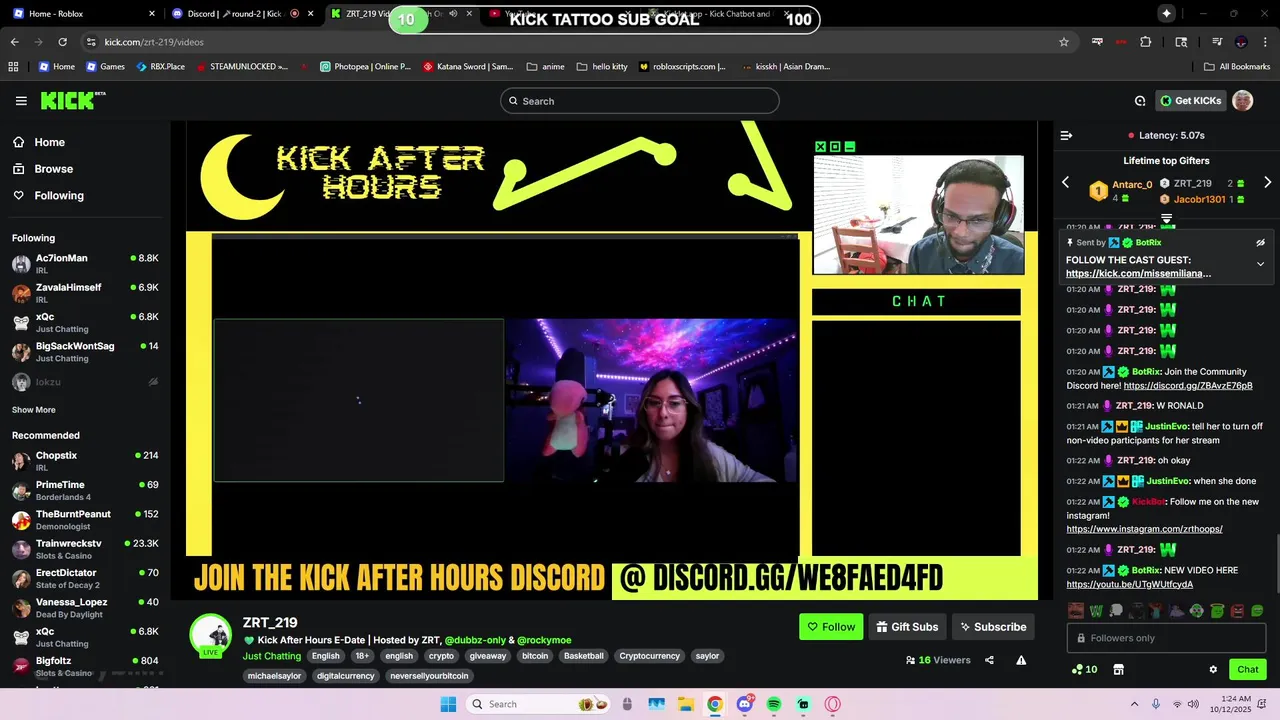Pick the angry red face emote
Viewport: 1280px width, 720px height.
click(1238, 611)
